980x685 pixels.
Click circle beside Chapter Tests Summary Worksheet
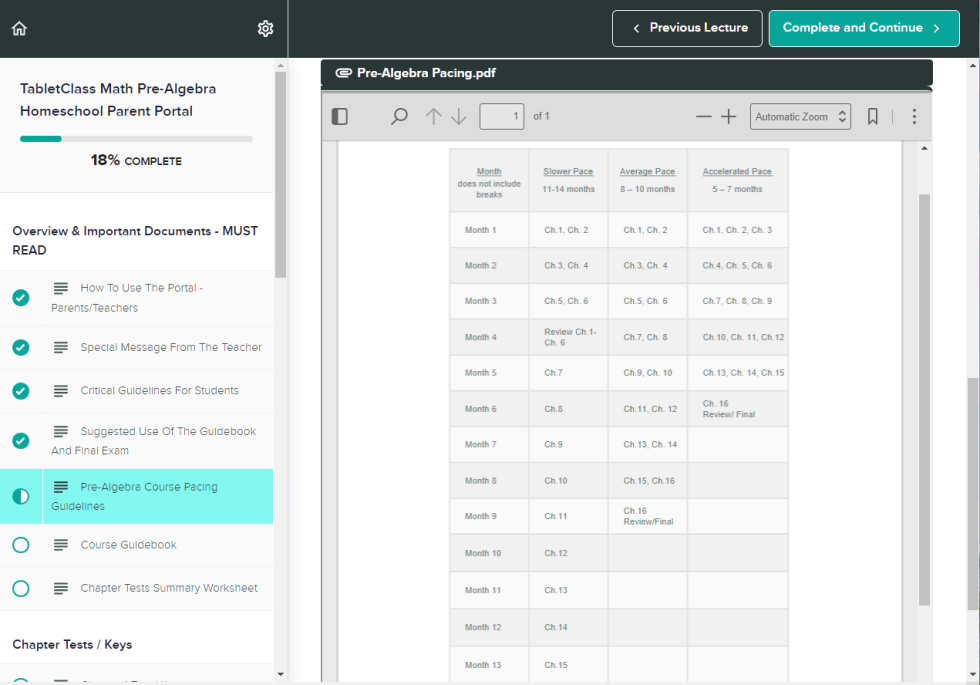point(21,588)
